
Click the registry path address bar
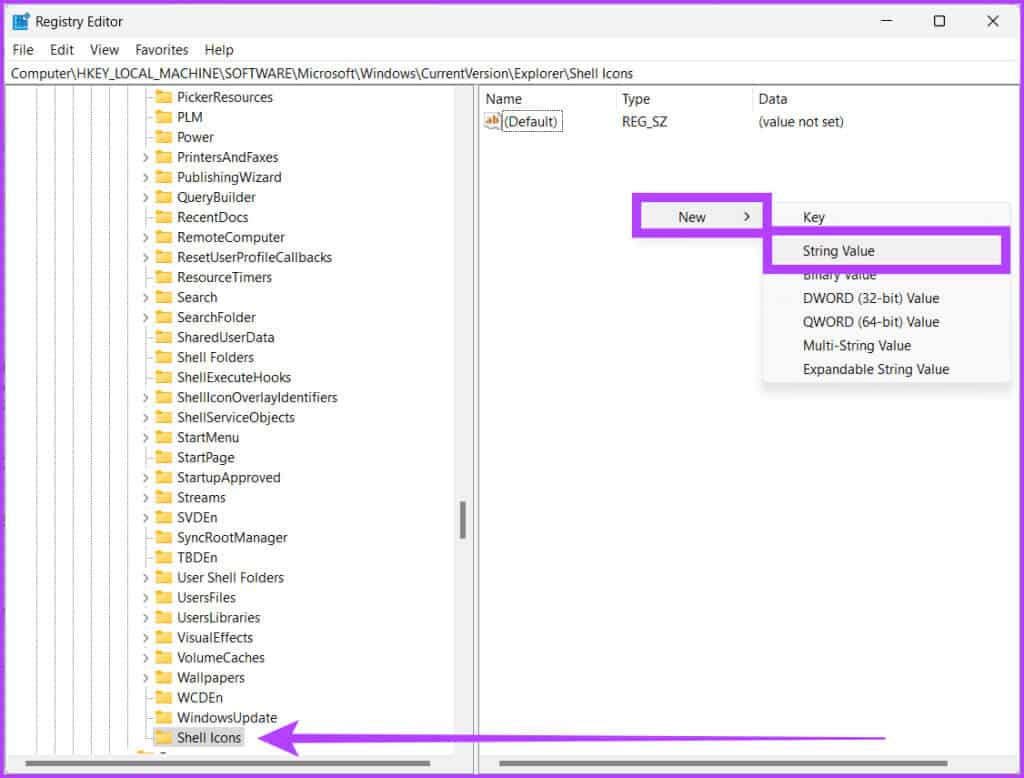511,74
